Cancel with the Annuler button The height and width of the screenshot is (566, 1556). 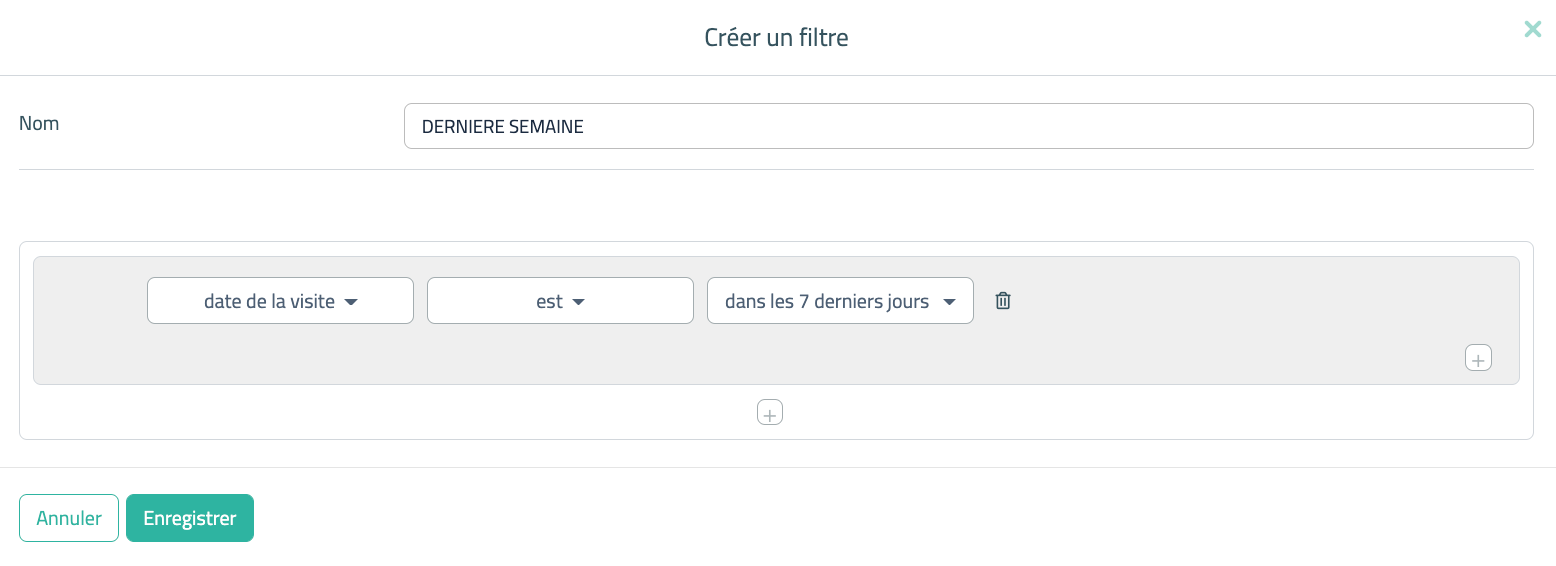[69, 518]
